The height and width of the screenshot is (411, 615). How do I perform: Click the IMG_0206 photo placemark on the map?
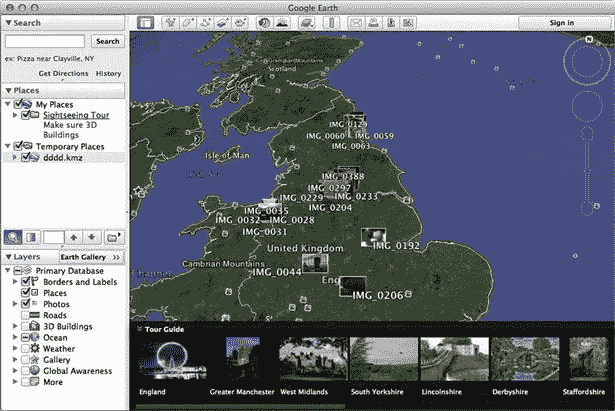pyautogui.click(x=353, y=286)
